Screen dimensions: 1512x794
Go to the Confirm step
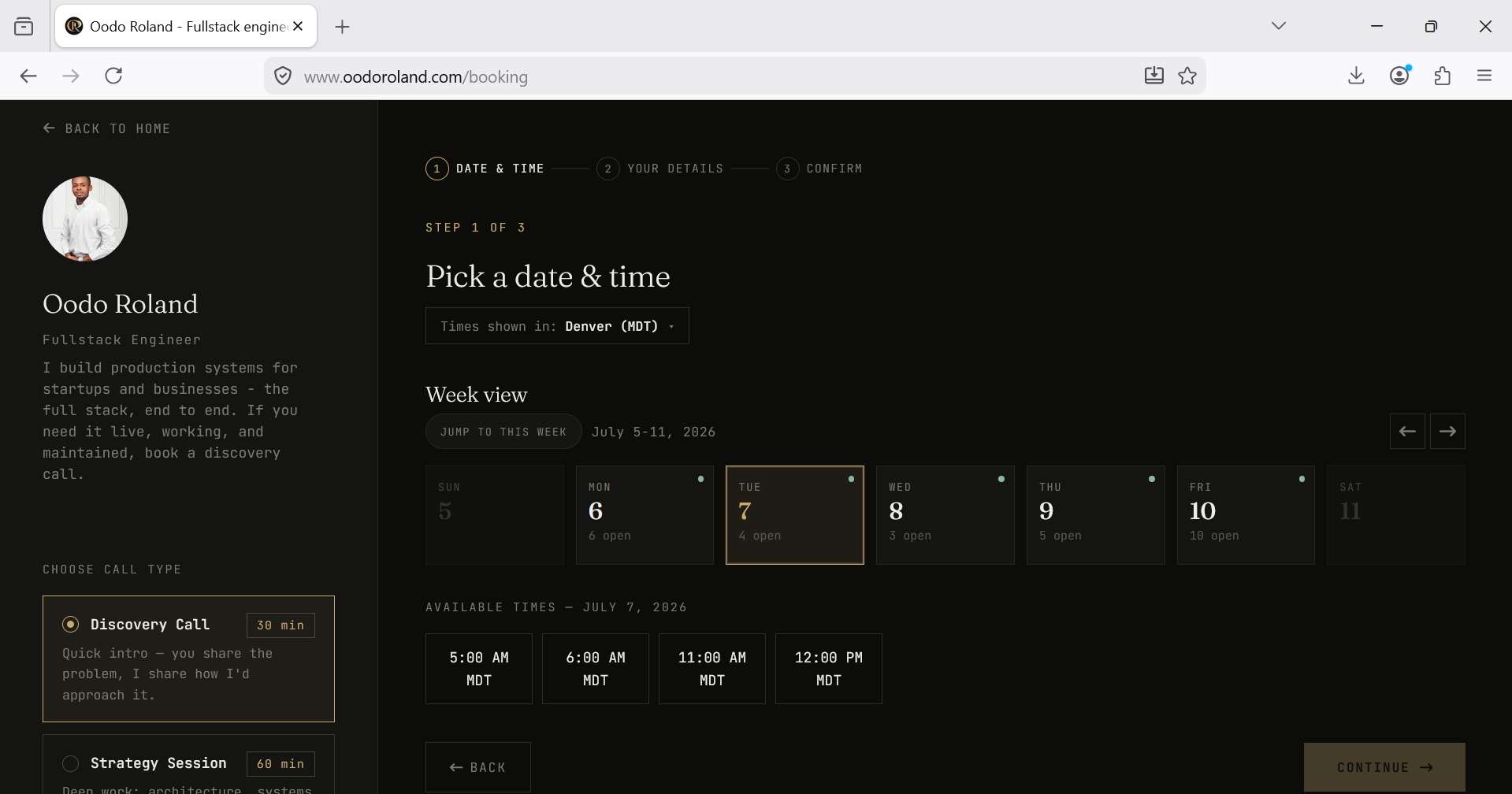click(x=819, y=169)
